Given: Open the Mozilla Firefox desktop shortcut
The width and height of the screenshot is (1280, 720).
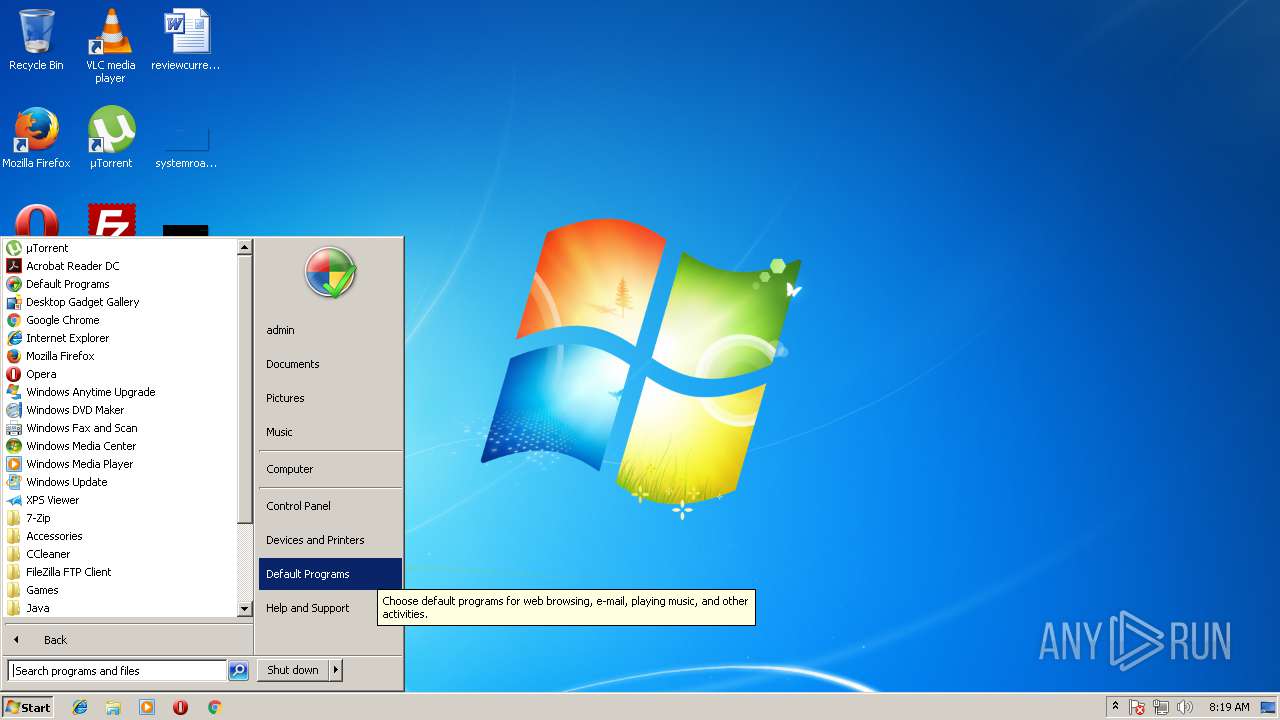Looking at the screenshot, I should (36, 138).
